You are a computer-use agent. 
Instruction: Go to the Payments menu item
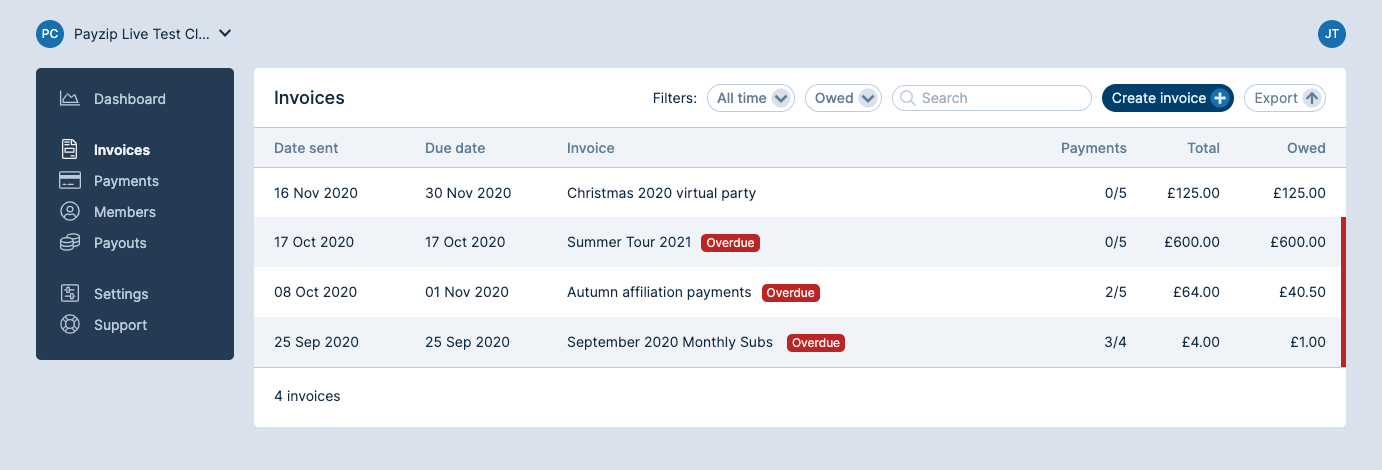[126, 181]
